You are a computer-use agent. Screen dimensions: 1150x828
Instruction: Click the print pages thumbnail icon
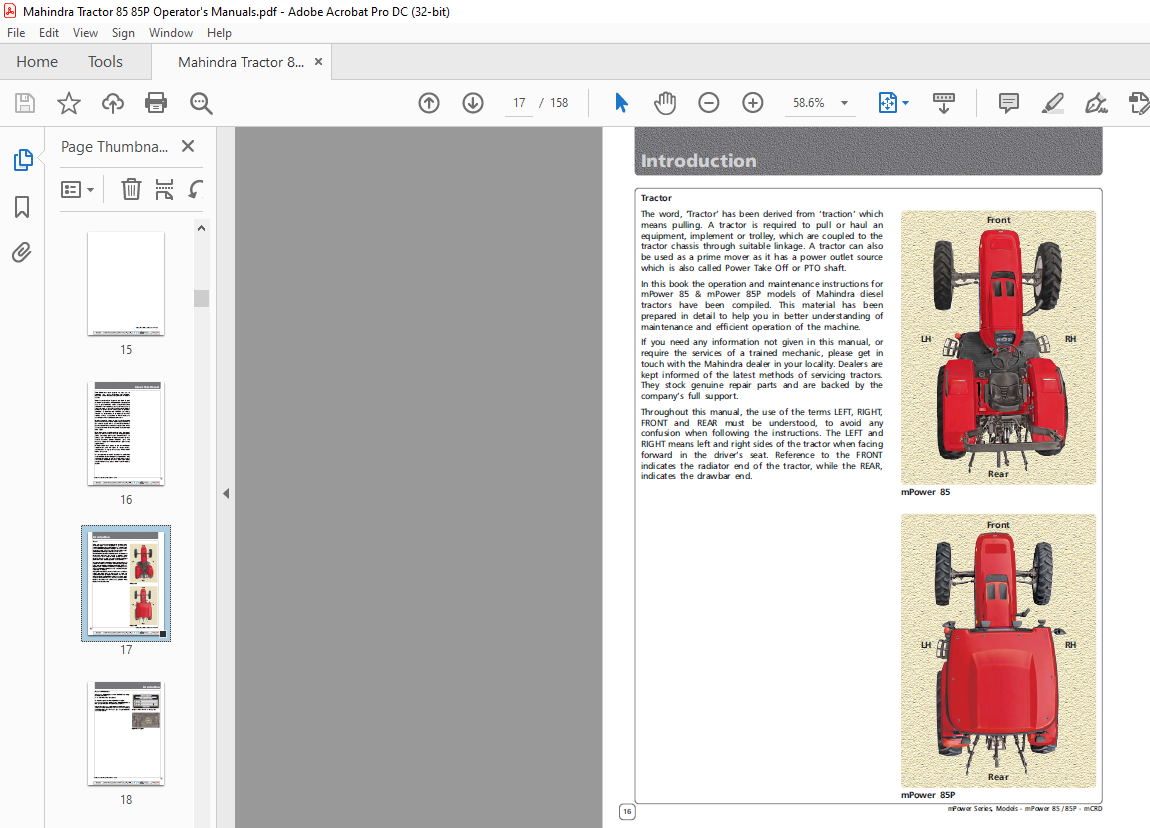(x=164, y=189)
